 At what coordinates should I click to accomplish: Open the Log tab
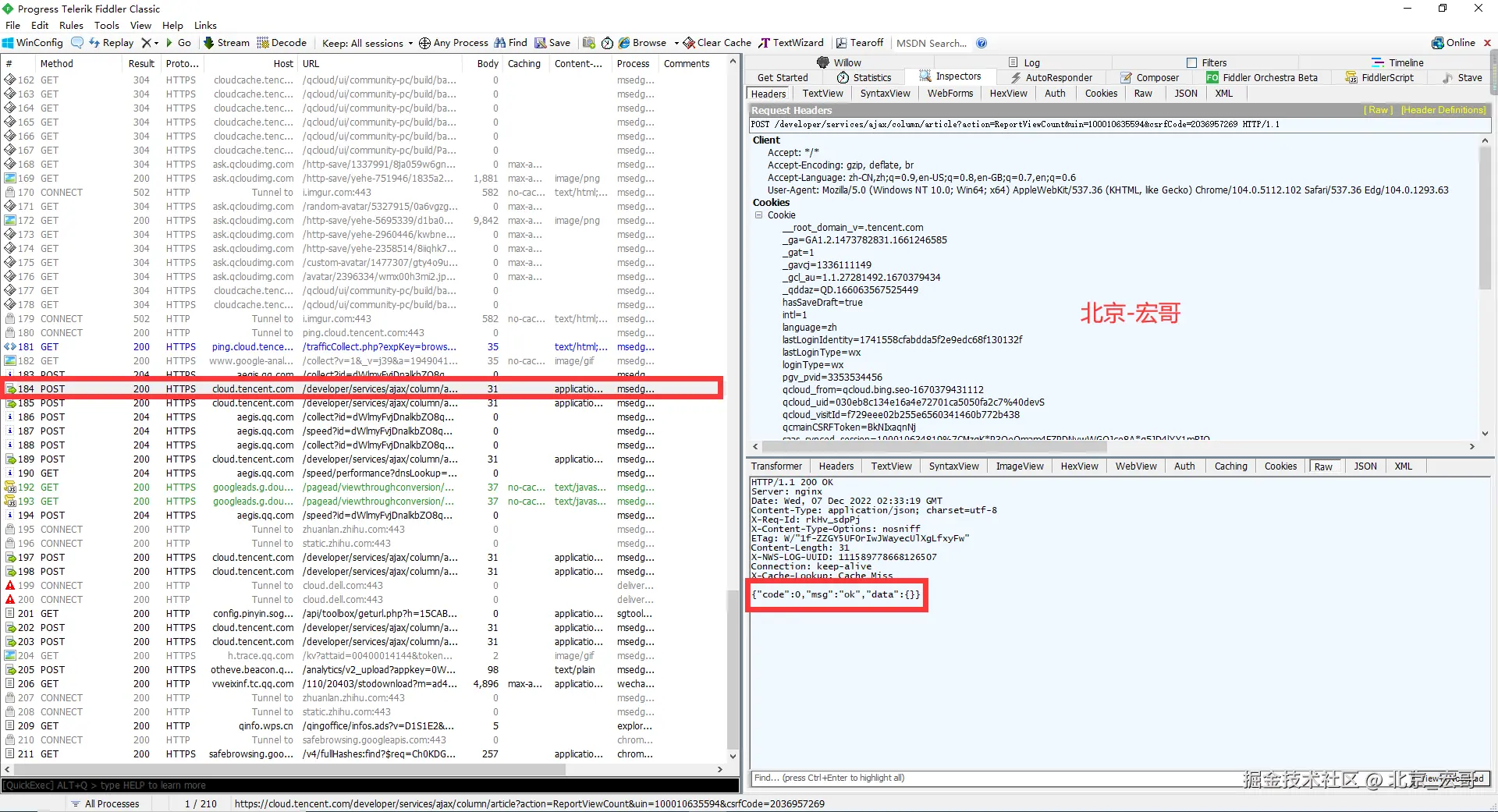pos(1024,62)
